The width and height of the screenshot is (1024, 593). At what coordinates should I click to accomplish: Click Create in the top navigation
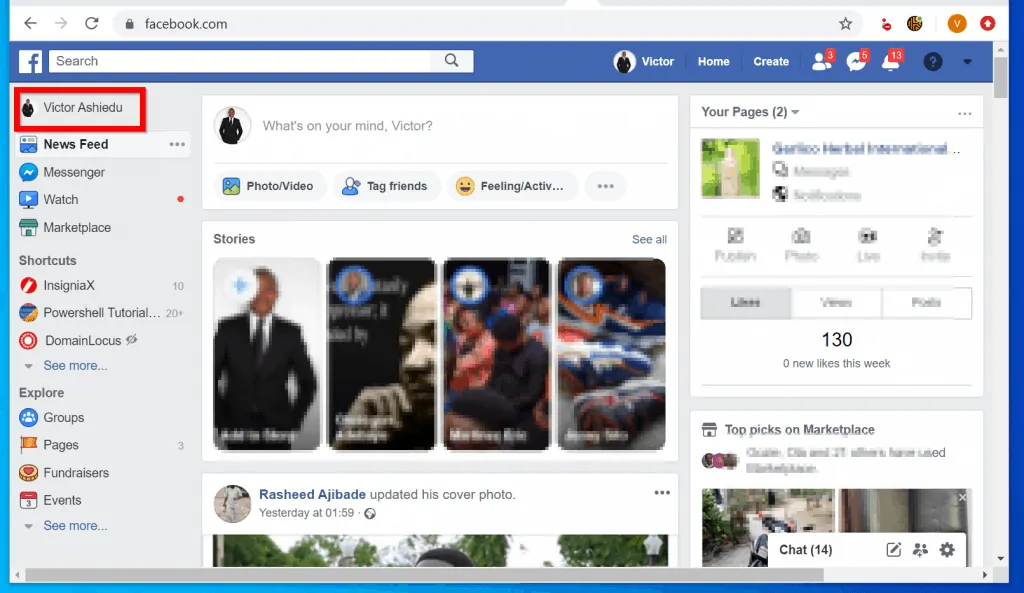(x=771, y=61)
